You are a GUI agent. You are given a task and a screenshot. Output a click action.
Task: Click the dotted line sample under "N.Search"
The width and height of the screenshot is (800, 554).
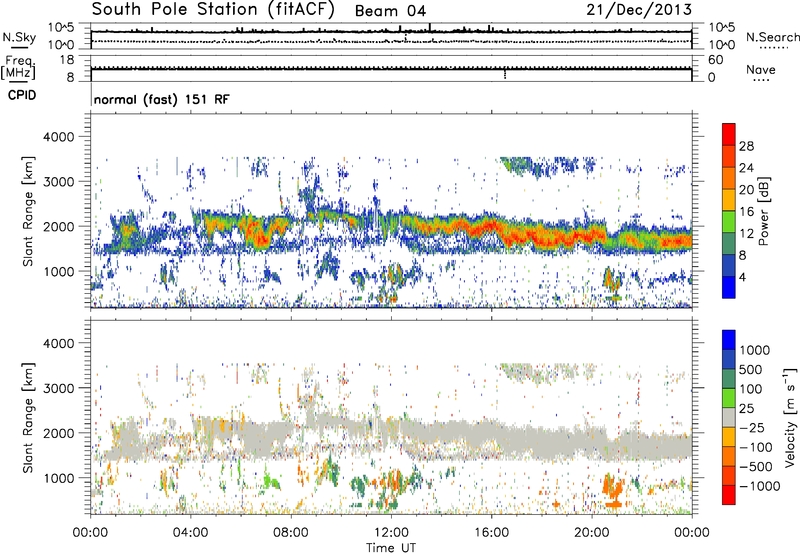(773, 48)
